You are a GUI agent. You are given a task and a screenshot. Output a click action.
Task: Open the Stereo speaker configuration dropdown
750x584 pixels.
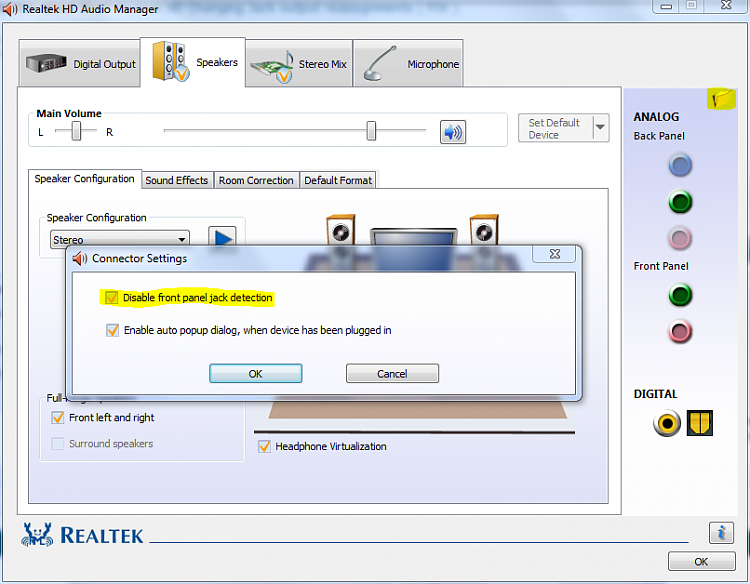120,239
